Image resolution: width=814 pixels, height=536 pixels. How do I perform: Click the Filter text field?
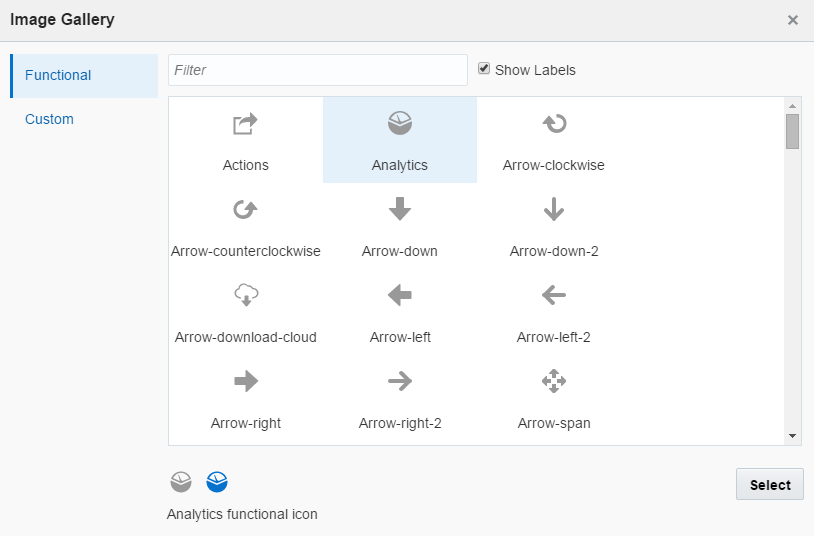(x=318, y=70)
